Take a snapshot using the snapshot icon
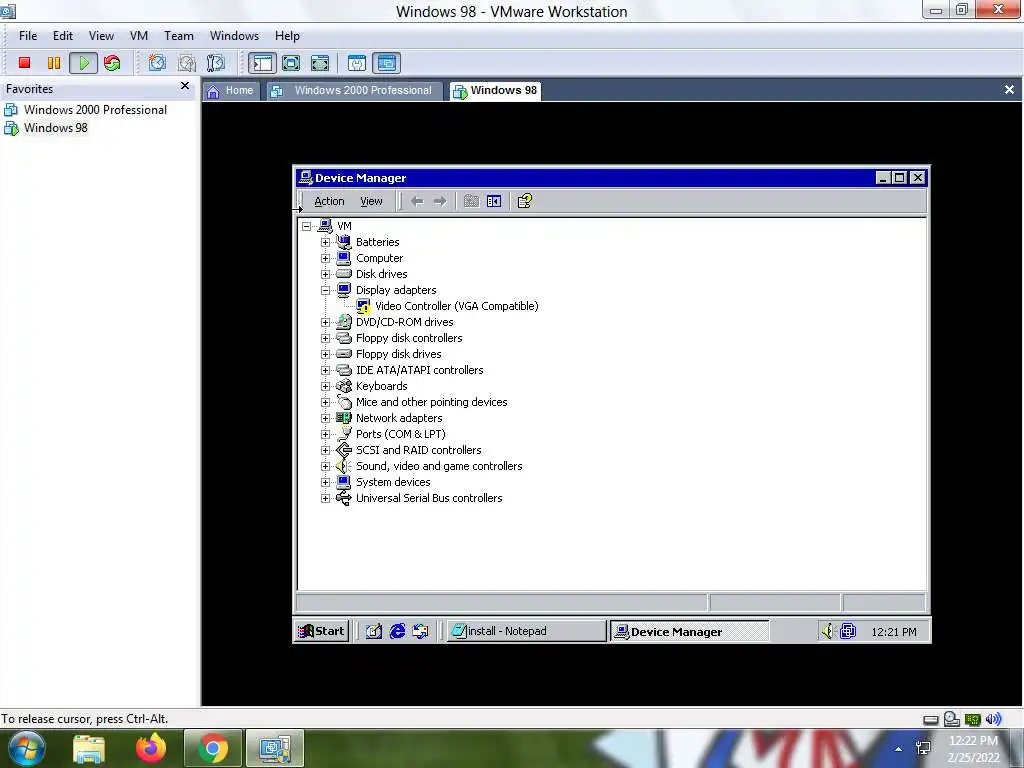 (157, 63)
